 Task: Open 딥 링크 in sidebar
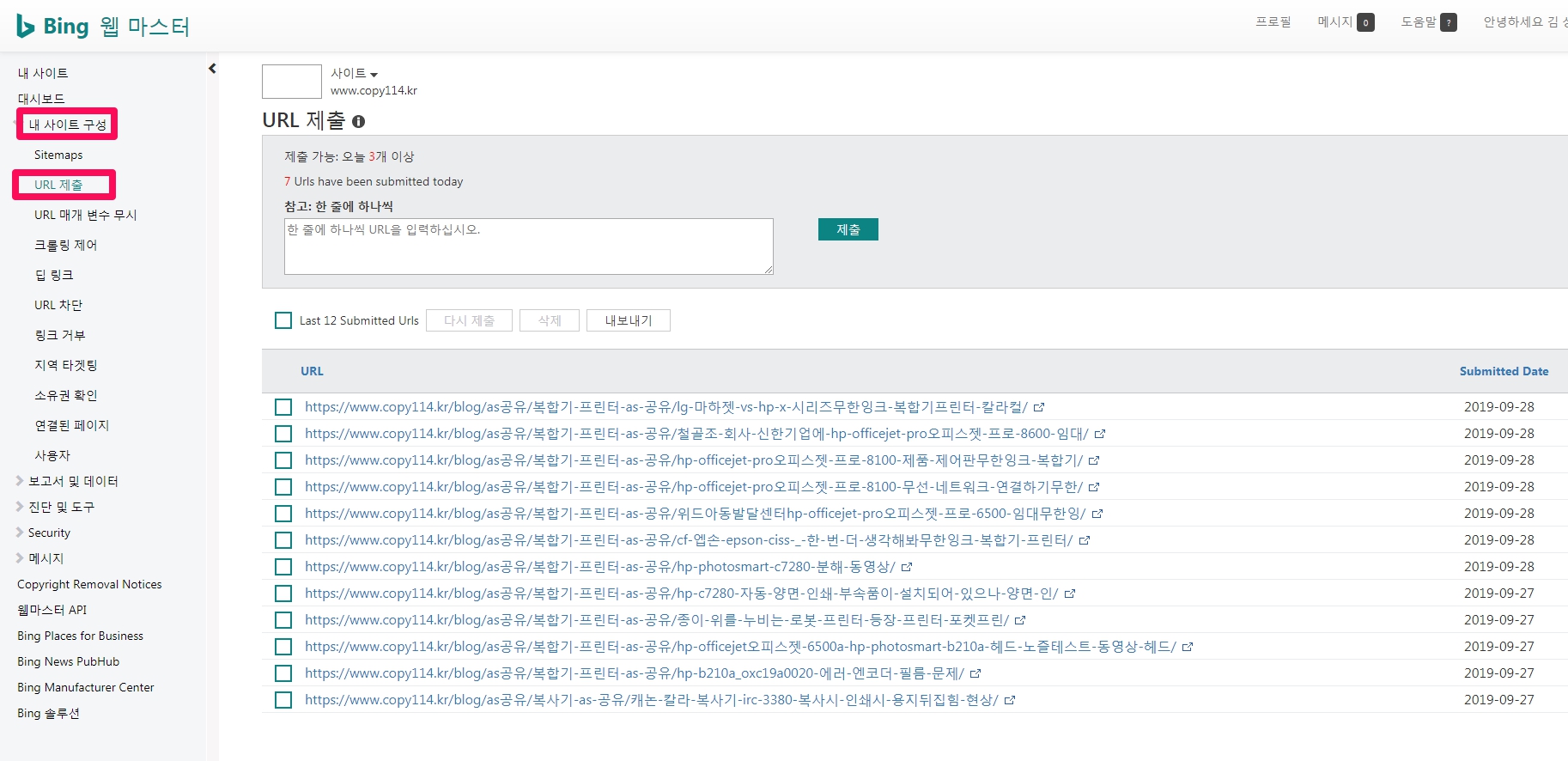(54, 275)
